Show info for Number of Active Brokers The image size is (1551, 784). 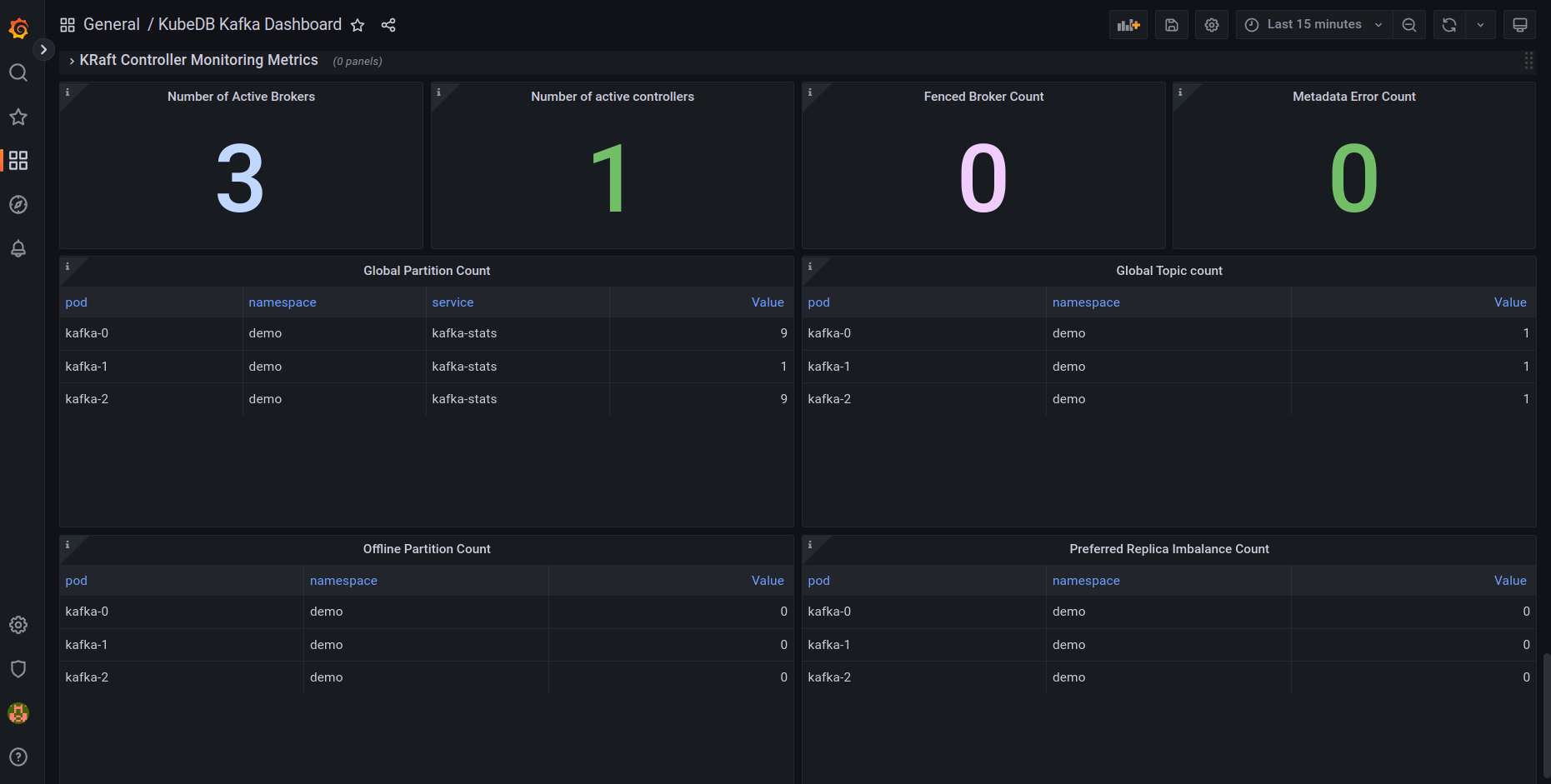click(68, 92)
